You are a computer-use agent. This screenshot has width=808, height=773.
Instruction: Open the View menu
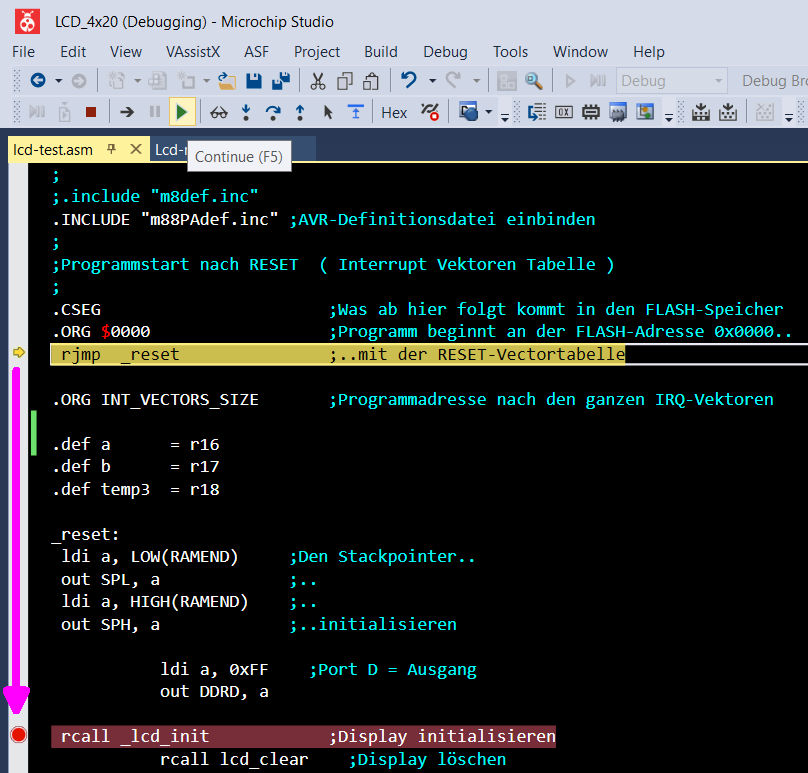[x=126, y=52]
